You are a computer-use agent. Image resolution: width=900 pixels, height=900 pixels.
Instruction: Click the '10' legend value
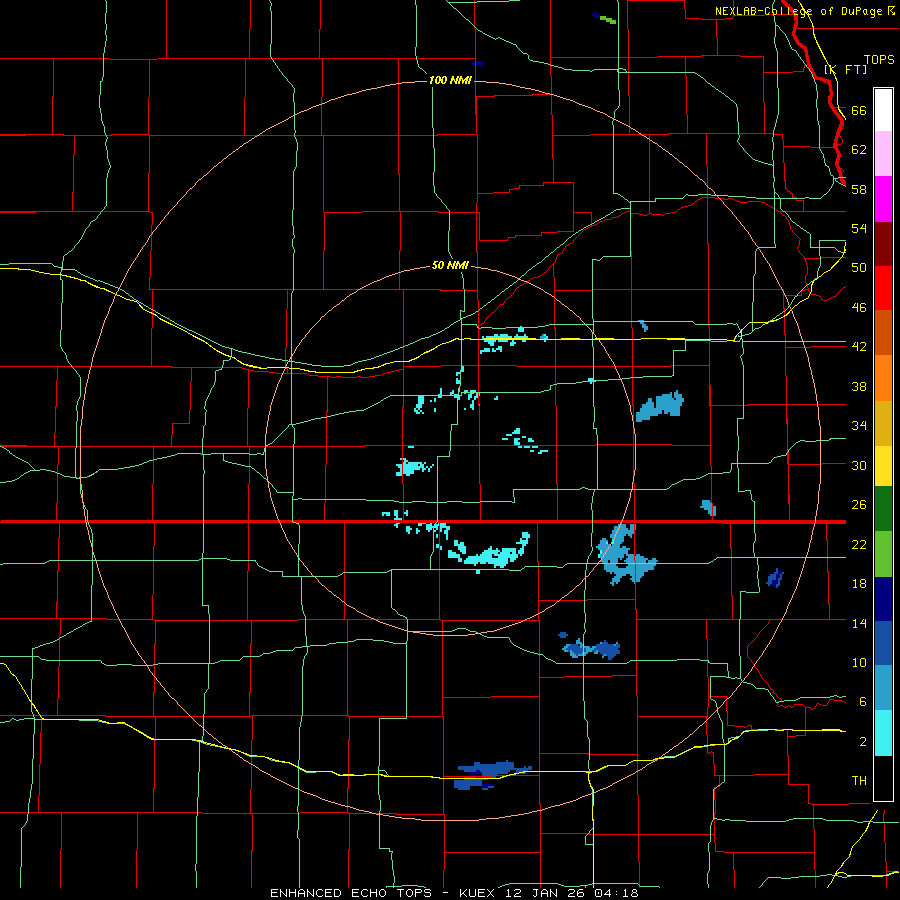pyautogui.click(x=859, y=662)
